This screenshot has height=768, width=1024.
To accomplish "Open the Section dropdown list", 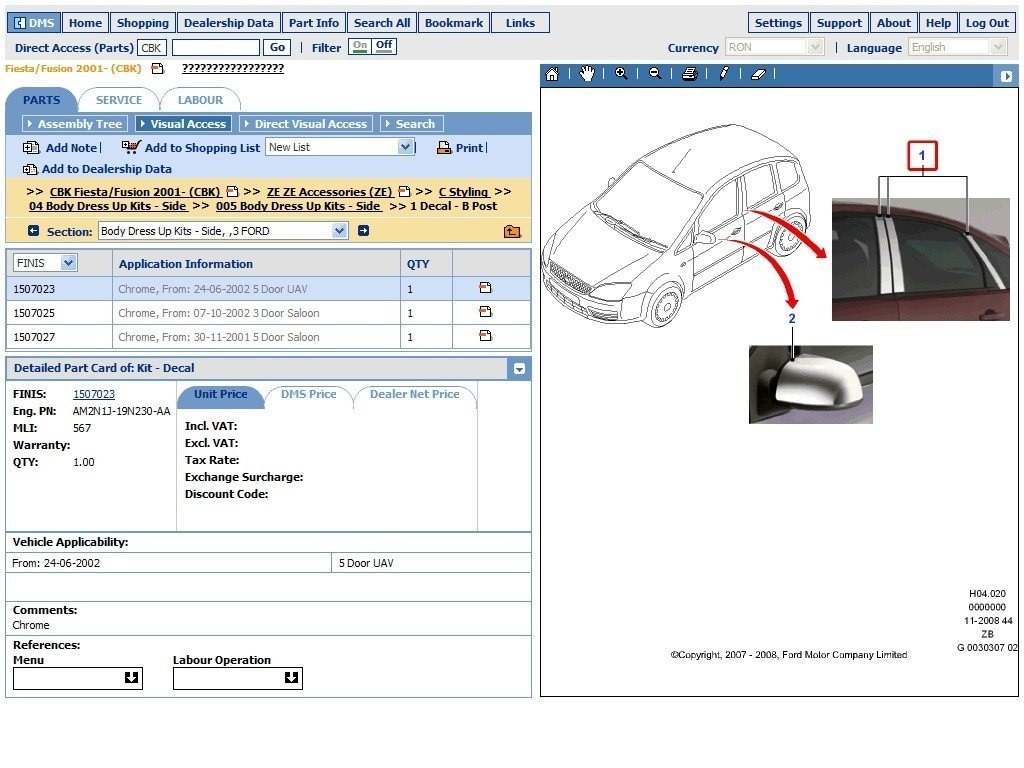I will click(x=339, y=231).
